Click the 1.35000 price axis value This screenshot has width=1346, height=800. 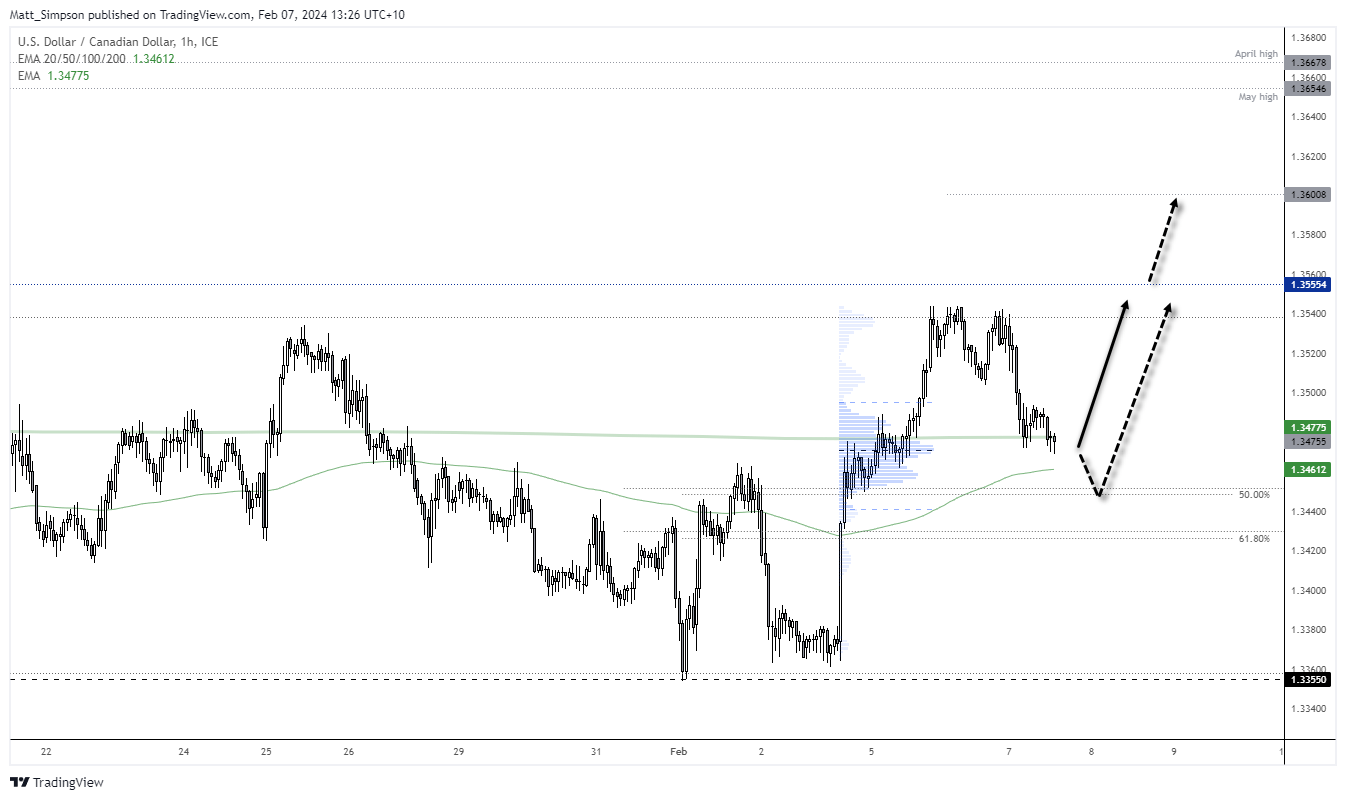[x=1308, y=393]
